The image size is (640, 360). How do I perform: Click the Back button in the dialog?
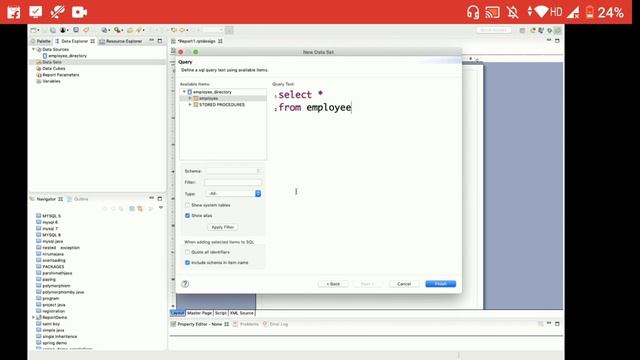(333, 284)
